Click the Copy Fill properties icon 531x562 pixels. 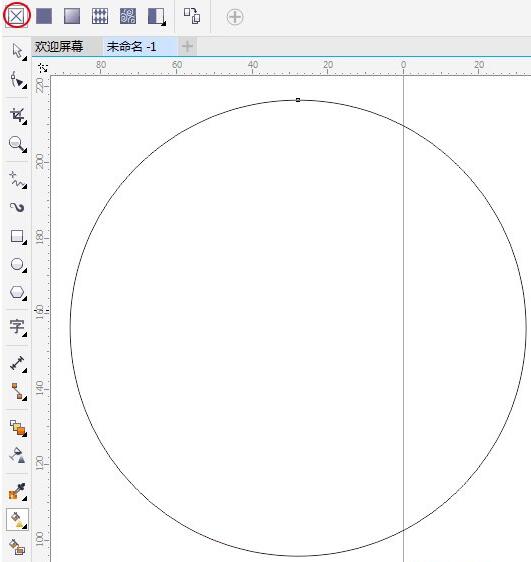coord(192,16)
